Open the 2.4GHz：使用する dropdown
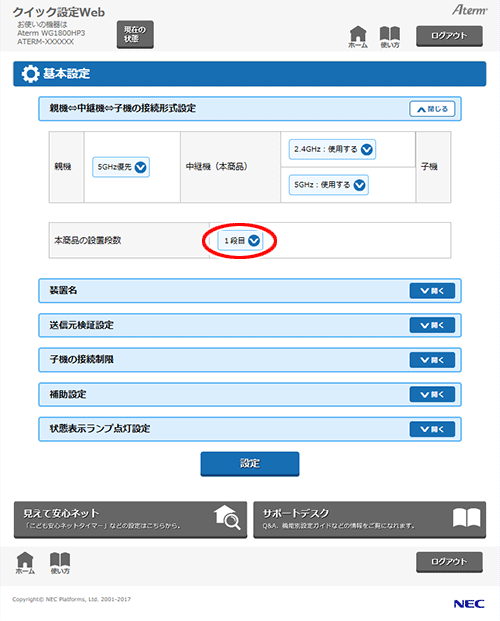 coord(332,149)
